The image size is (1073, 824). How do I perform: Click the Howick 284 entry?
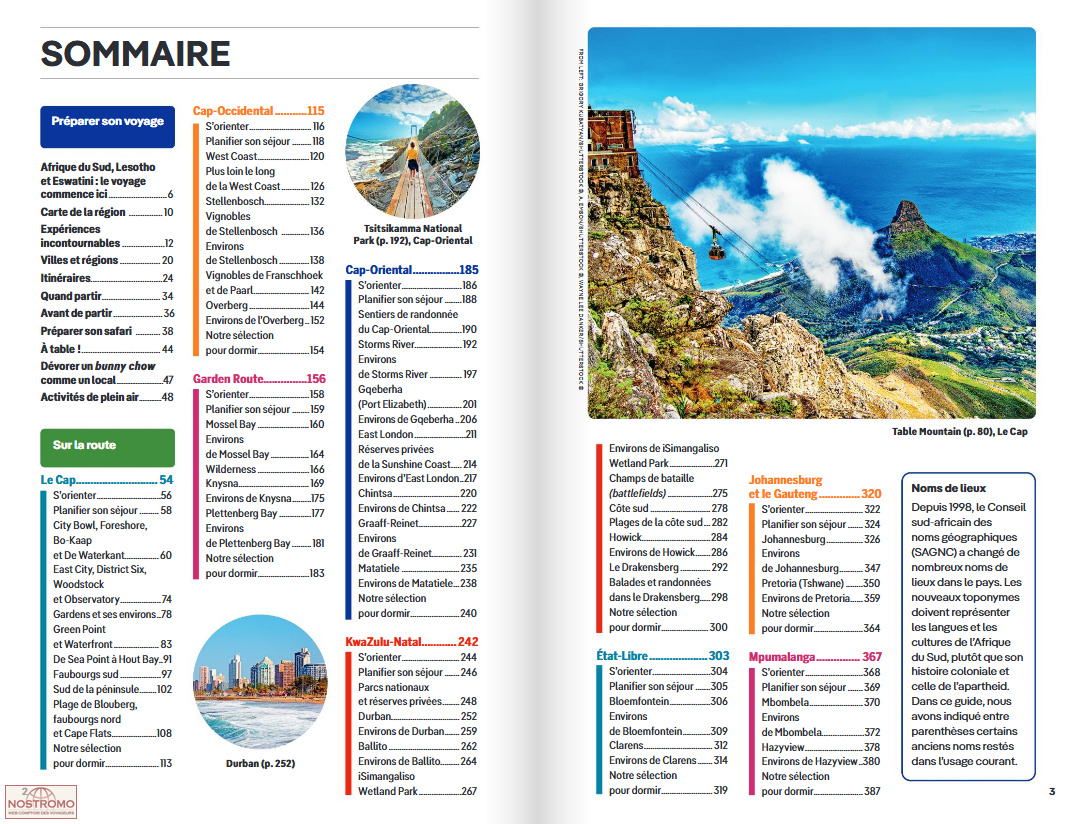pyautogui.click(x=669, y=538)
